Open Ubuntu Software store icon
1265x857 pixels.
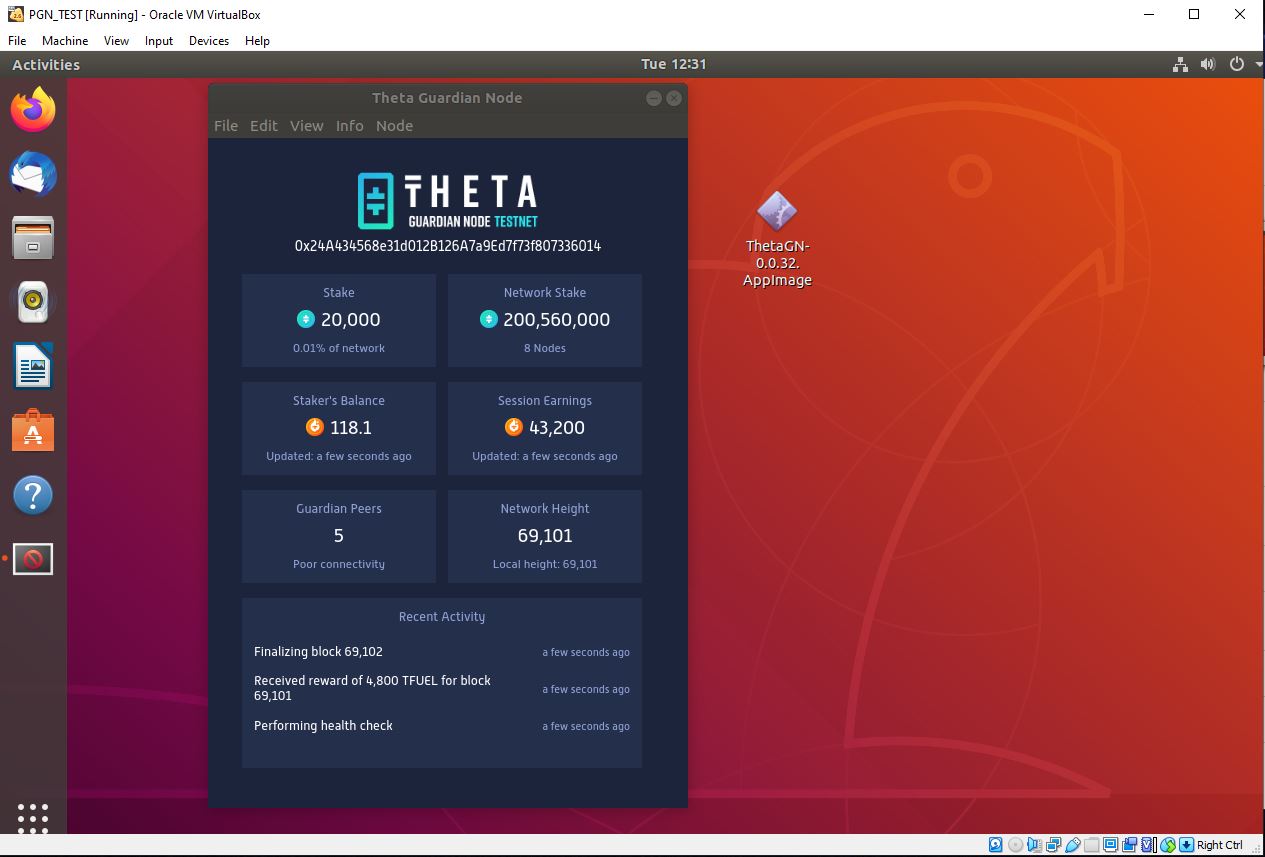(x=33, y=430)
